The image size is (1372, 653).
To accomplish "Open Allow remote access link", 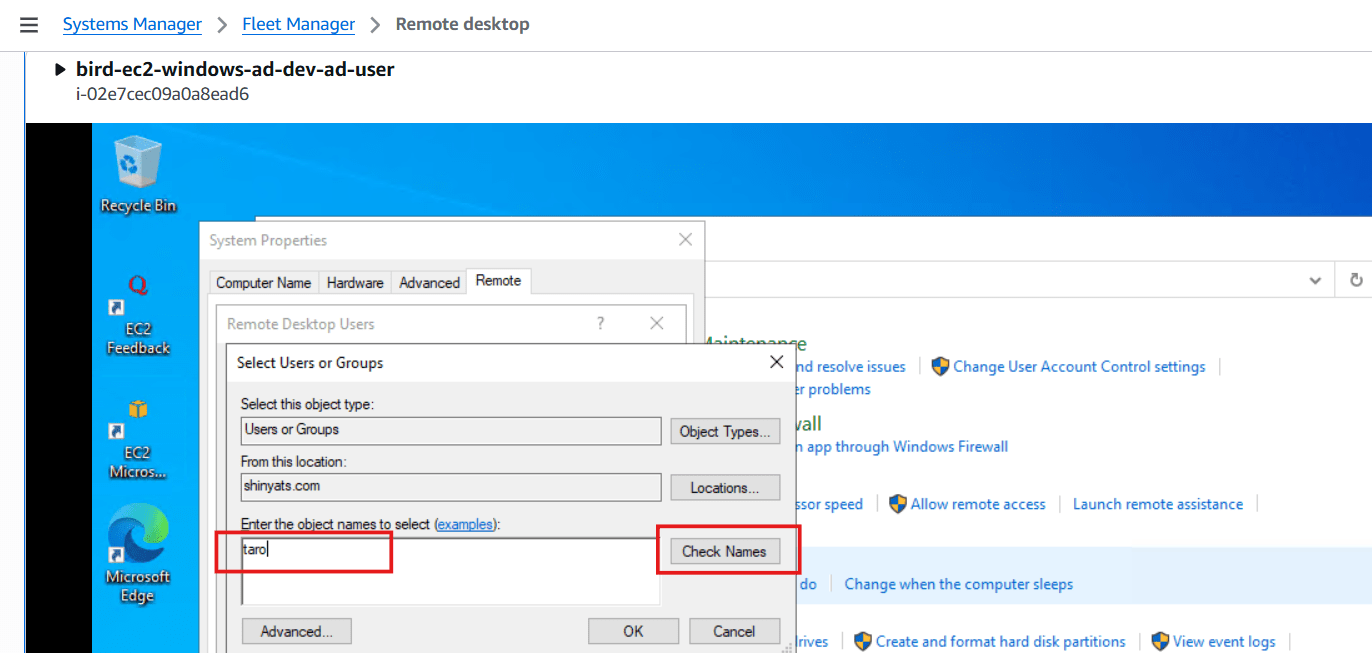I will [x=978, y=504].
